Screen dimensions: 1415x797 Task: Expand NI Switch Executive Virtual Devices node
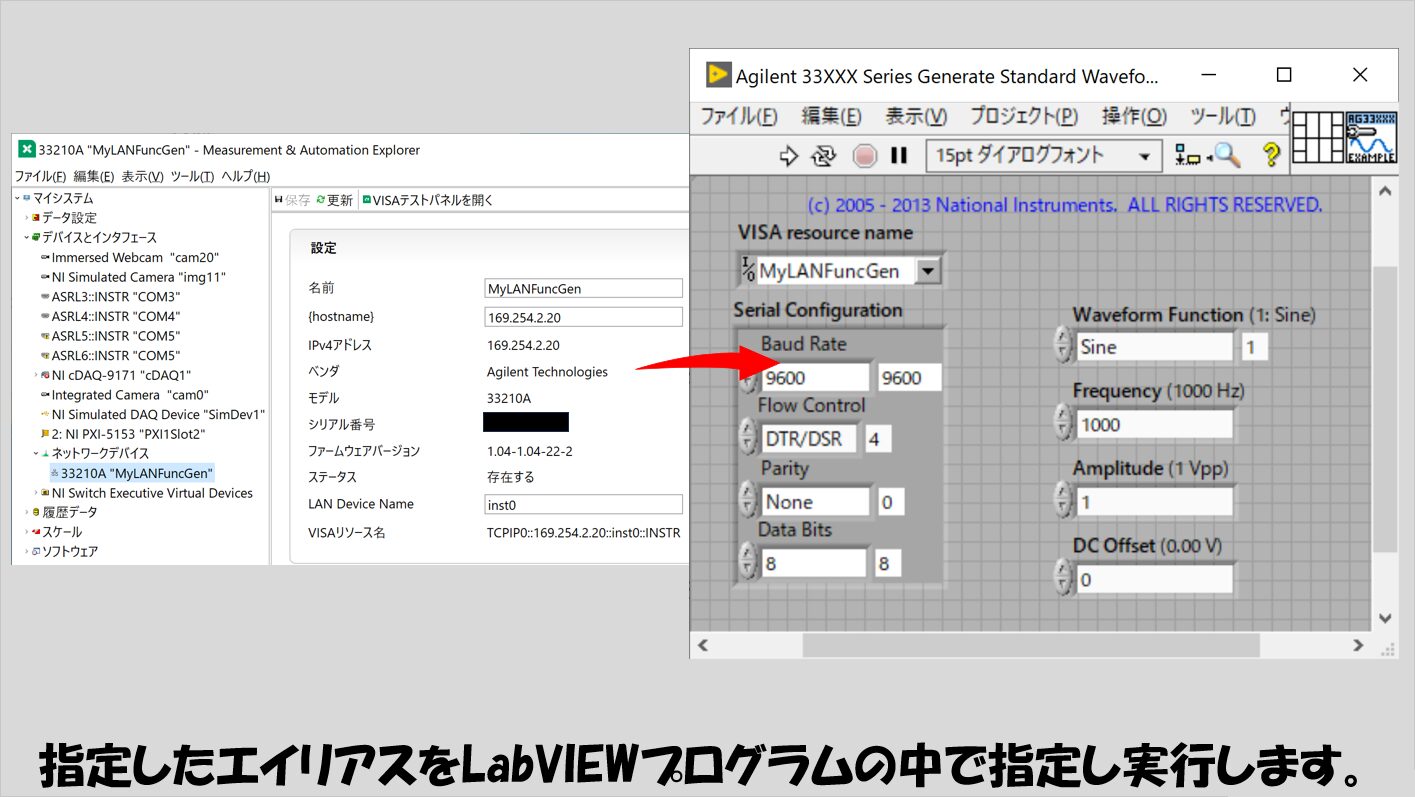pos(36,493)
